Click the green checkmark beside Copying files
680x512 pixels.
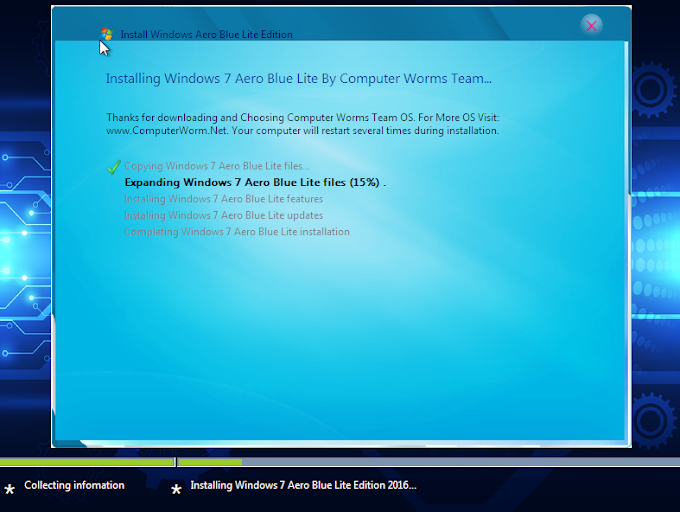[x=114, y=167]
